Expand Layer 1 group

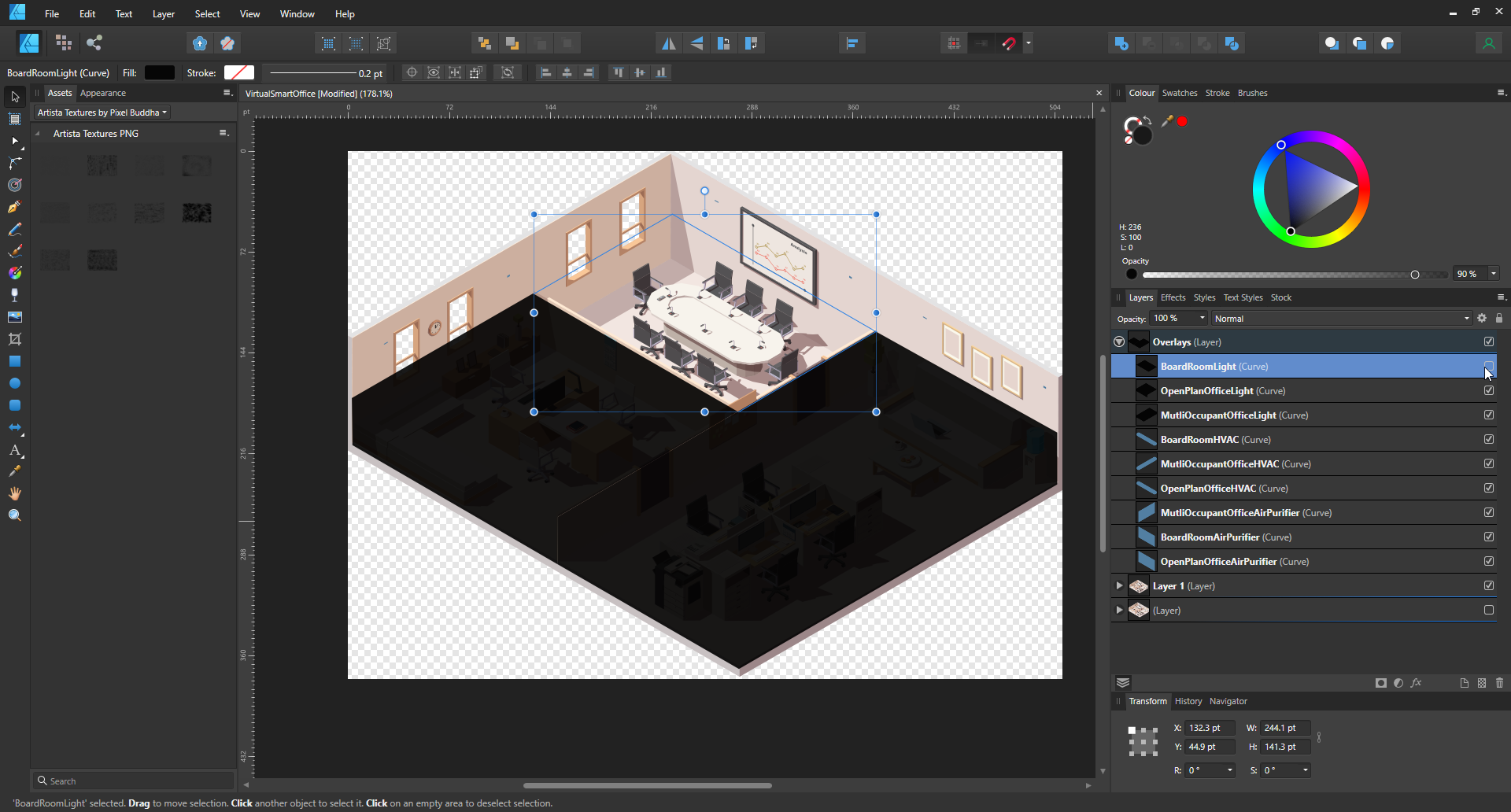coord(1119,585)
